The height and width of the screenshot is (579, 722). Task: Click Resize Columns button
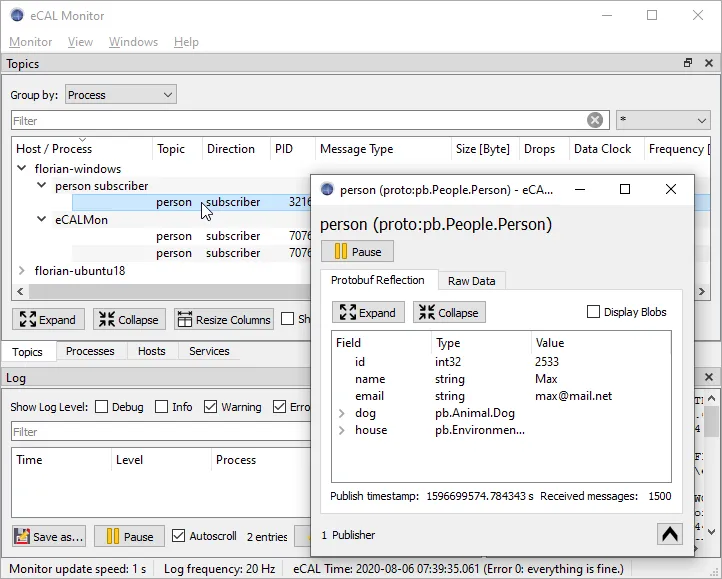[224, 319]
